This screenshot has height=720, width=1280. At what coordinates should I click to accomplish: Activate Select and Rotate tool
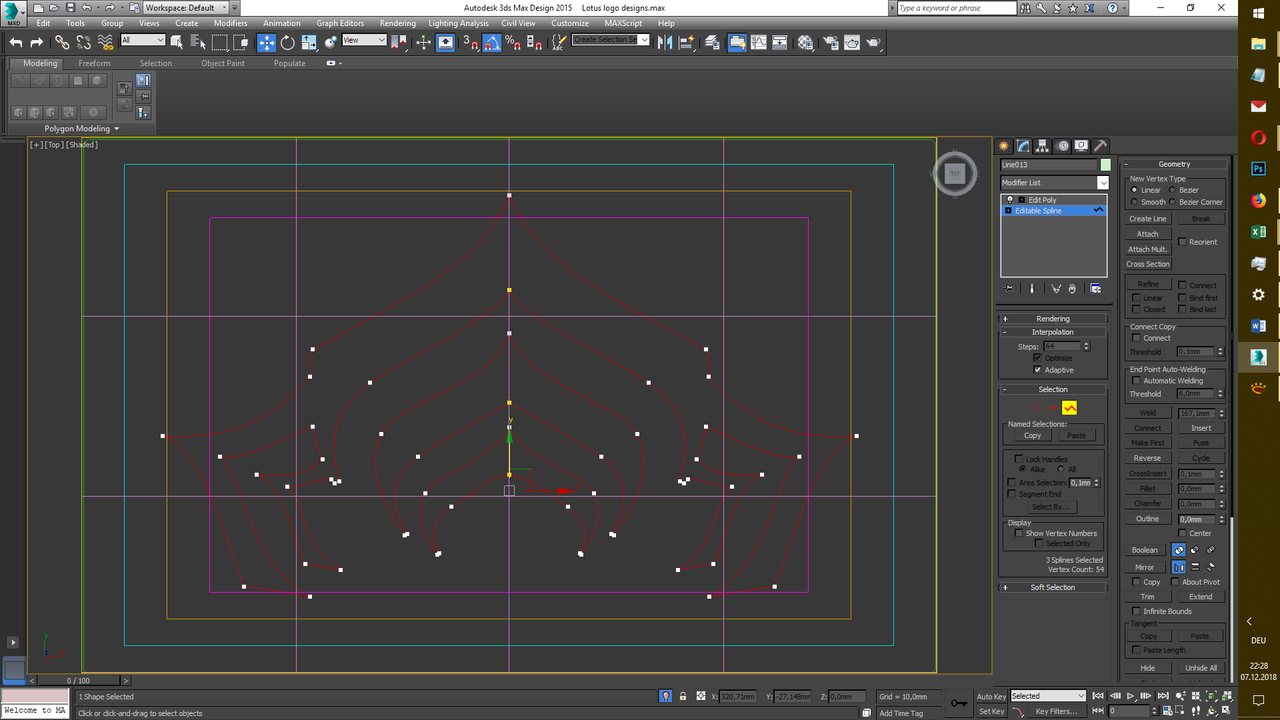coord(287,42)
